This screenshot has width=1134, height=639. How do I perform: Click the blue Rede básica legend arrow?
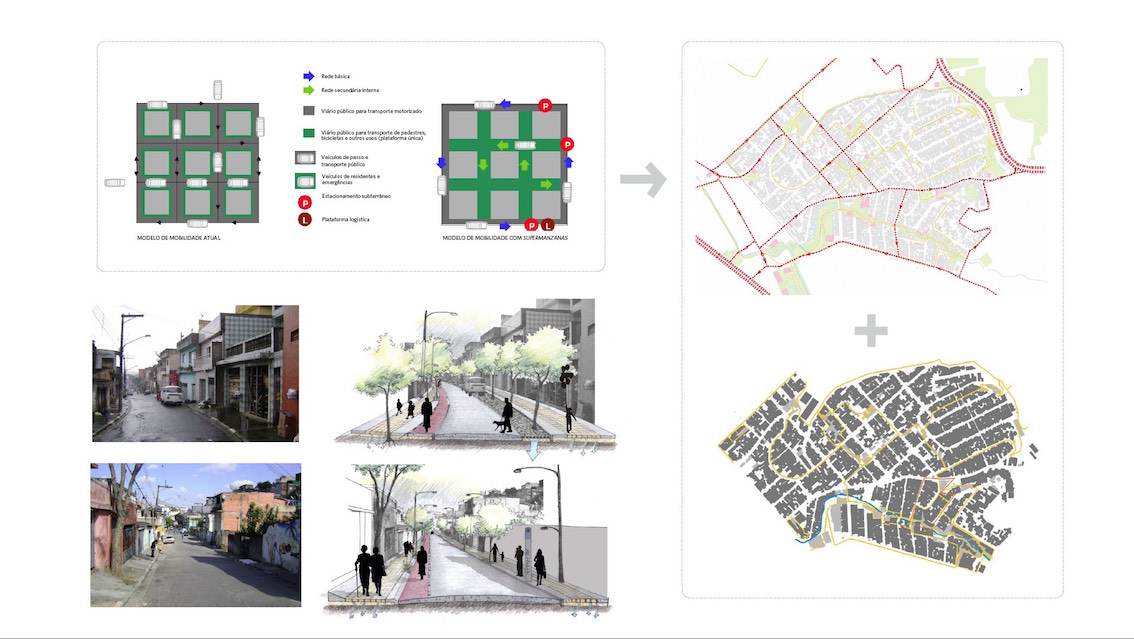(x=309, y=76)
